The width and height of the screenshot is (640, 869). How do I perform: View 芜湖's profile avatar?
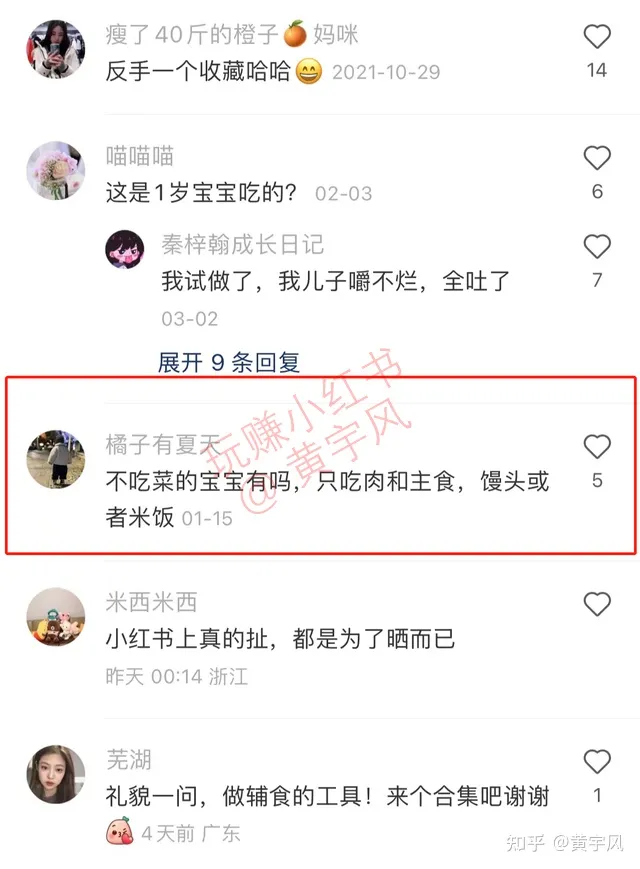tap(56, 774)
